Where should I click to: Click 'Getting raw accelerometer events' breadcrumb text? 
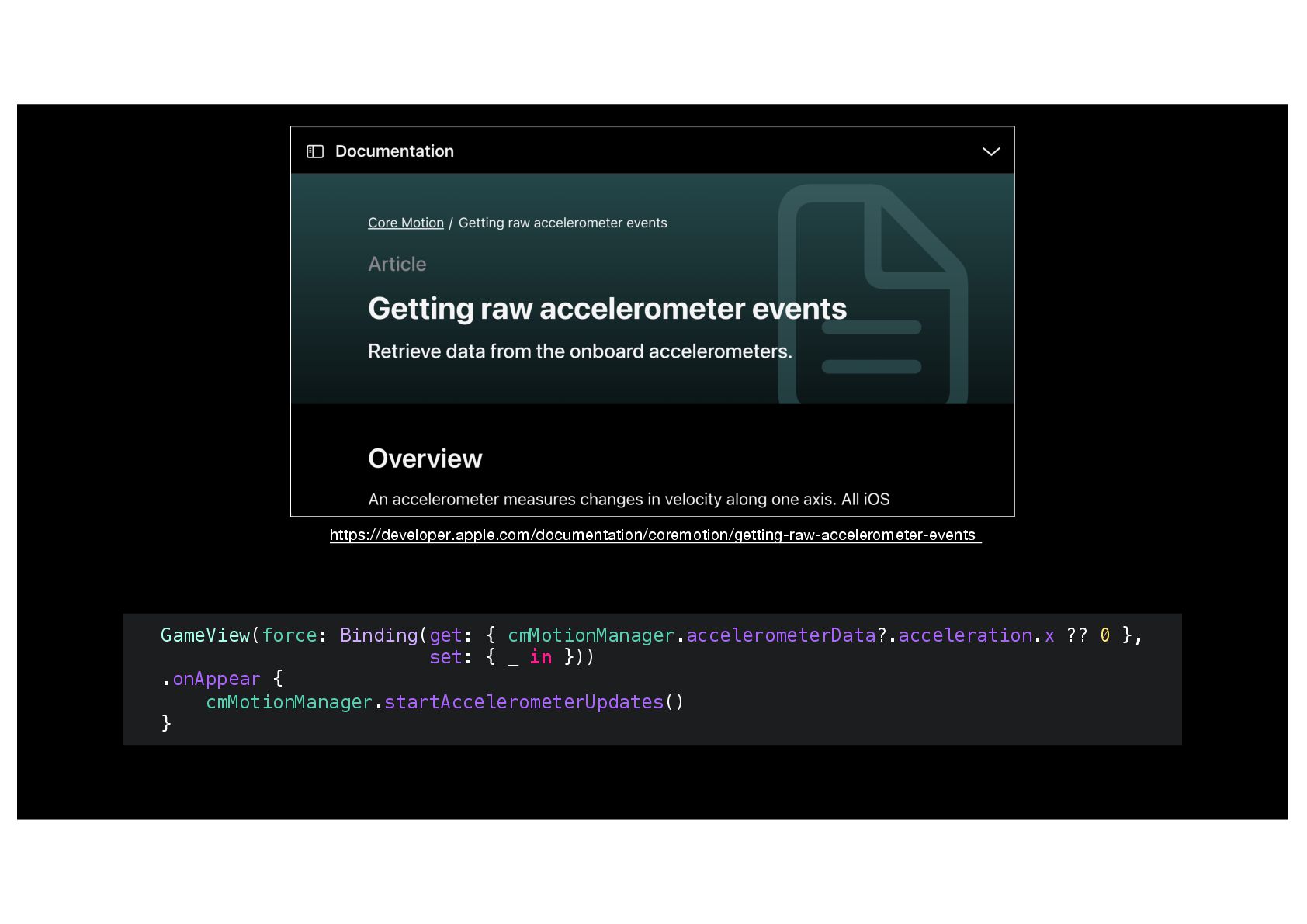click(x=563, y=223)
